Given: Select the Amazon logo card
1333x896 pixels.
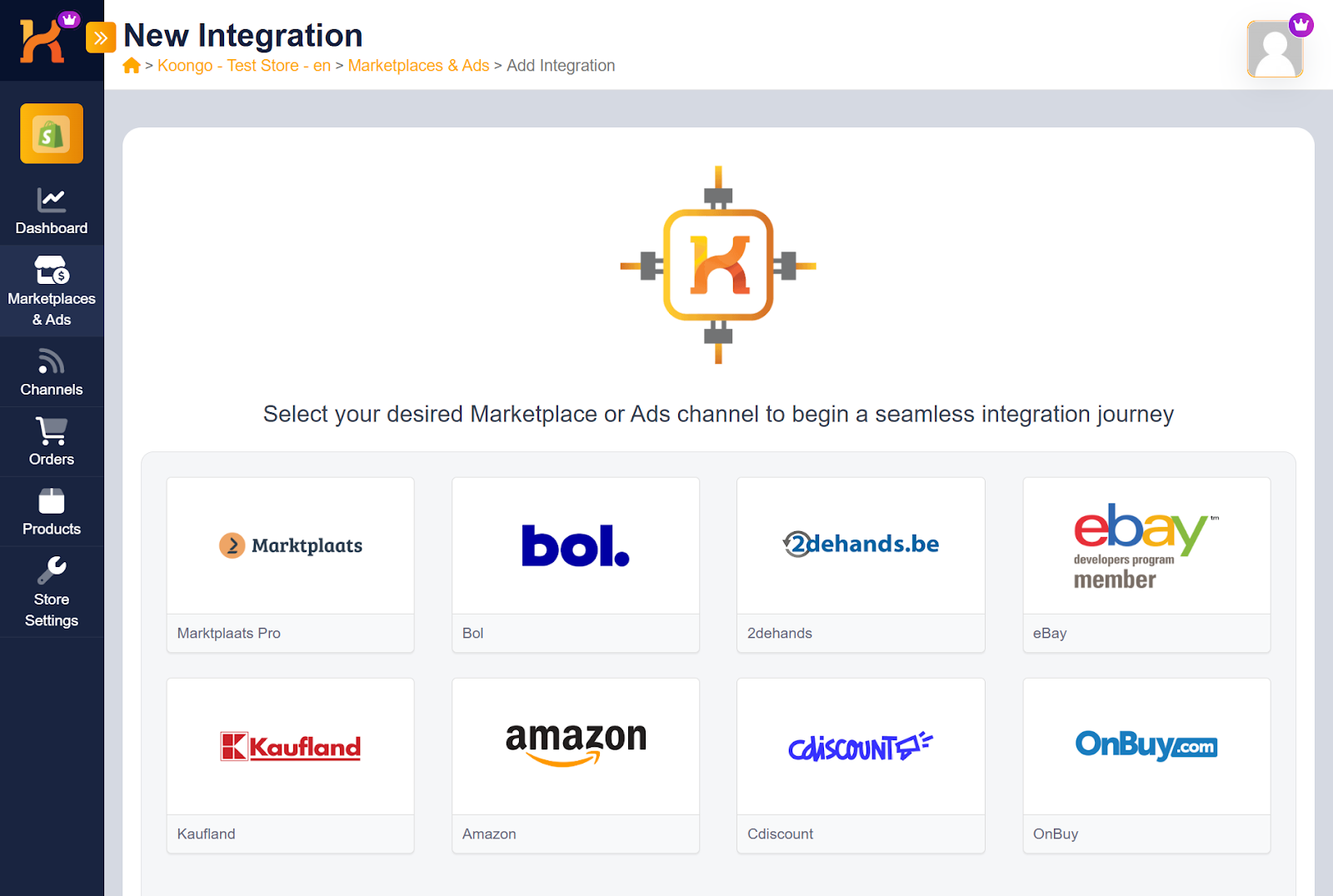Looking at the screenshot, I should [576, 746].
